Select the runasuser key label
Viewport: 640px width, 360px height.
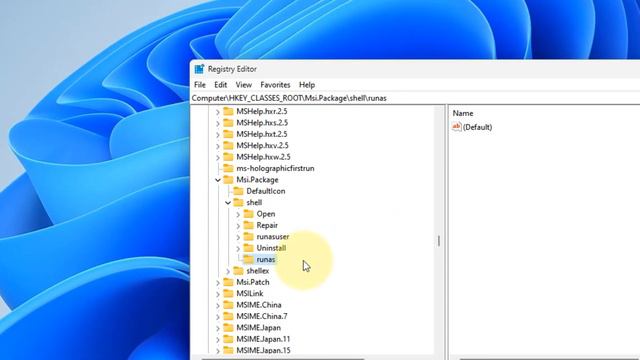pyautogui.click(x=273, y=237)
